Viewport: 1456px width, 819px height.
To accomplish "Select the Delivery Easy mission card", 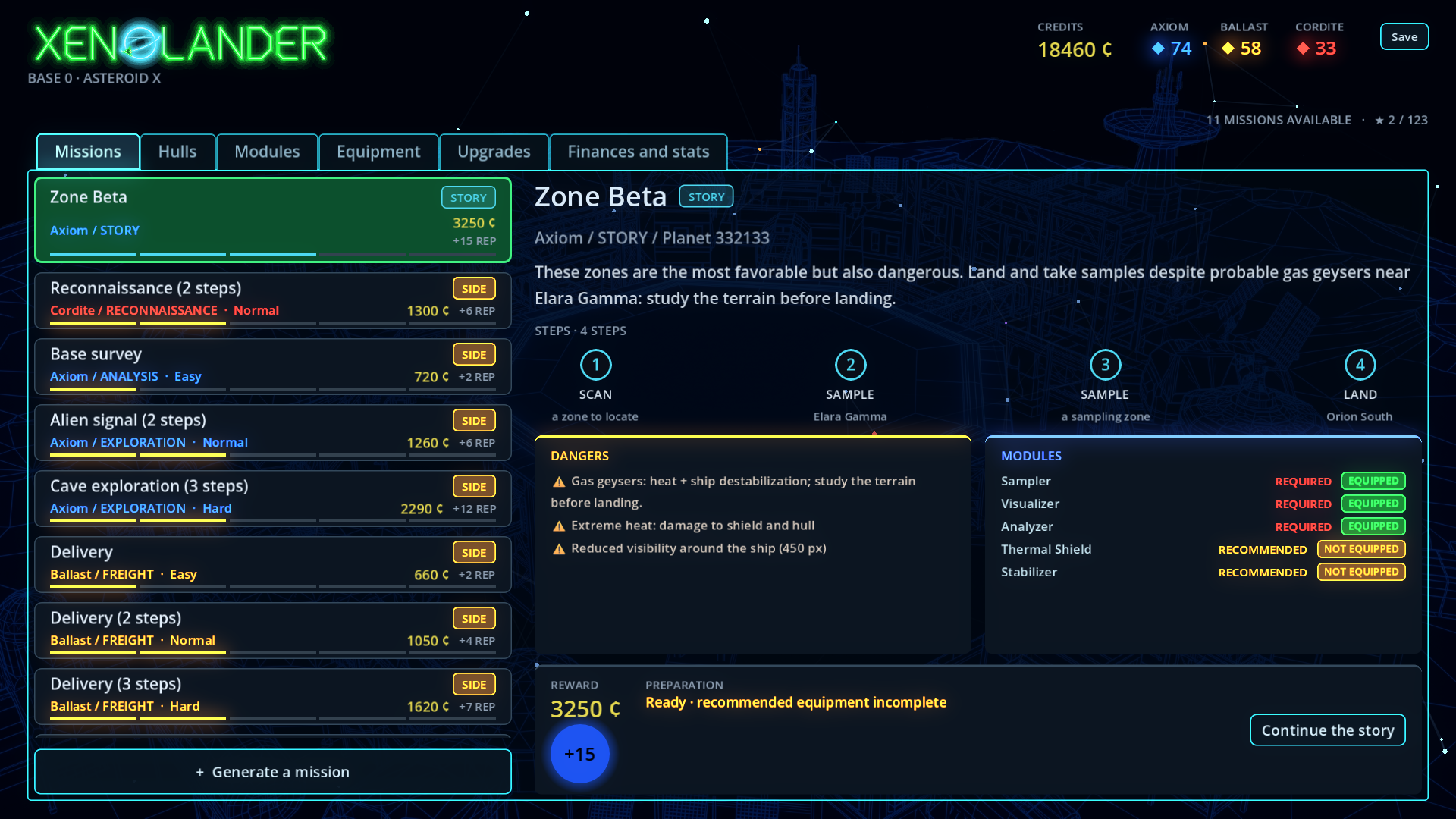I will 273,565.
